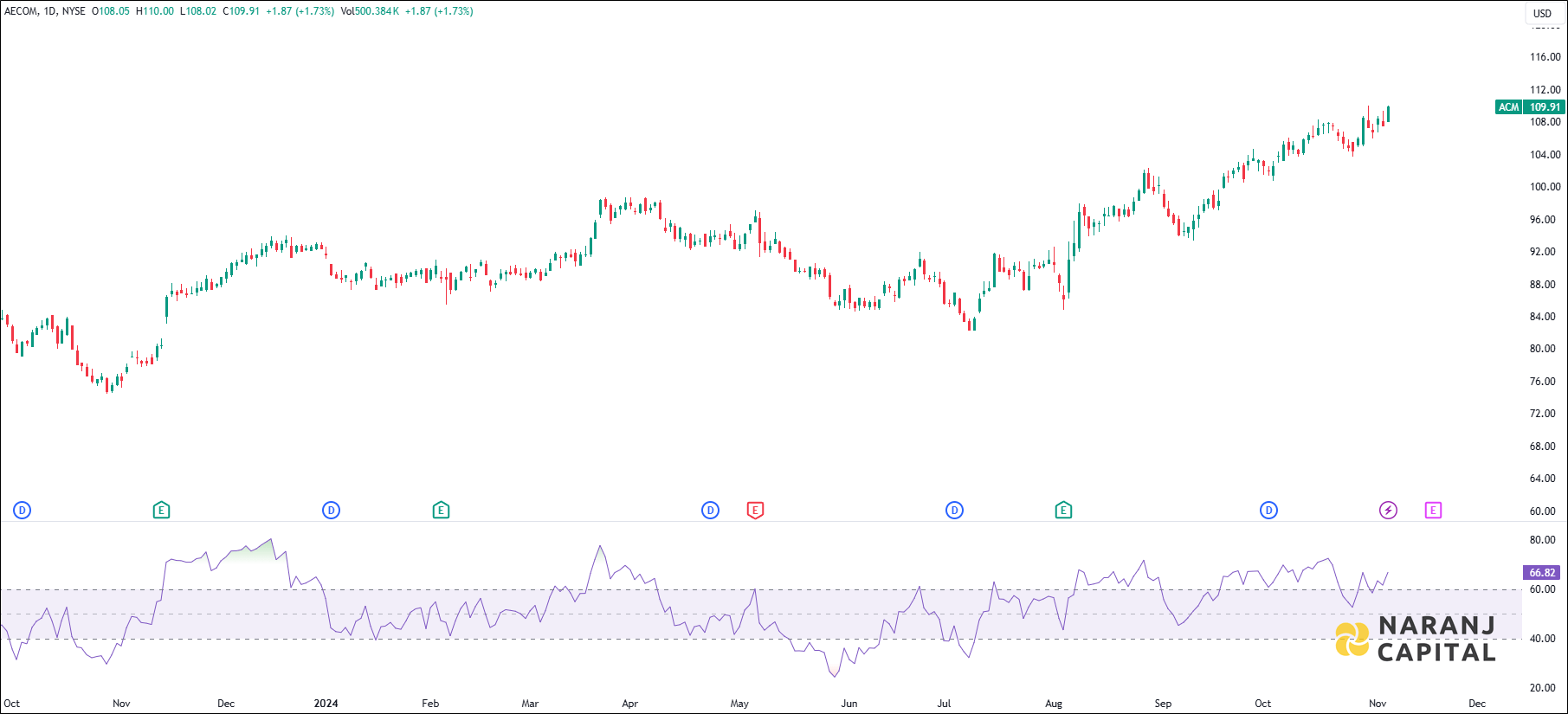Click the Naranj Capital logo

point(1415,640)
